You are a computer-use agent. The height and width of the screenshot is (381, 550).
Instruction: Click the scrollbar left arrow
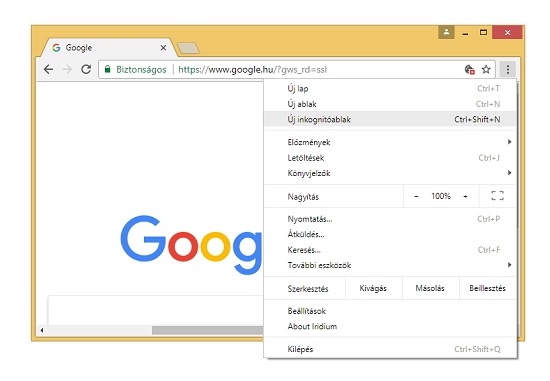coord(42,330)
